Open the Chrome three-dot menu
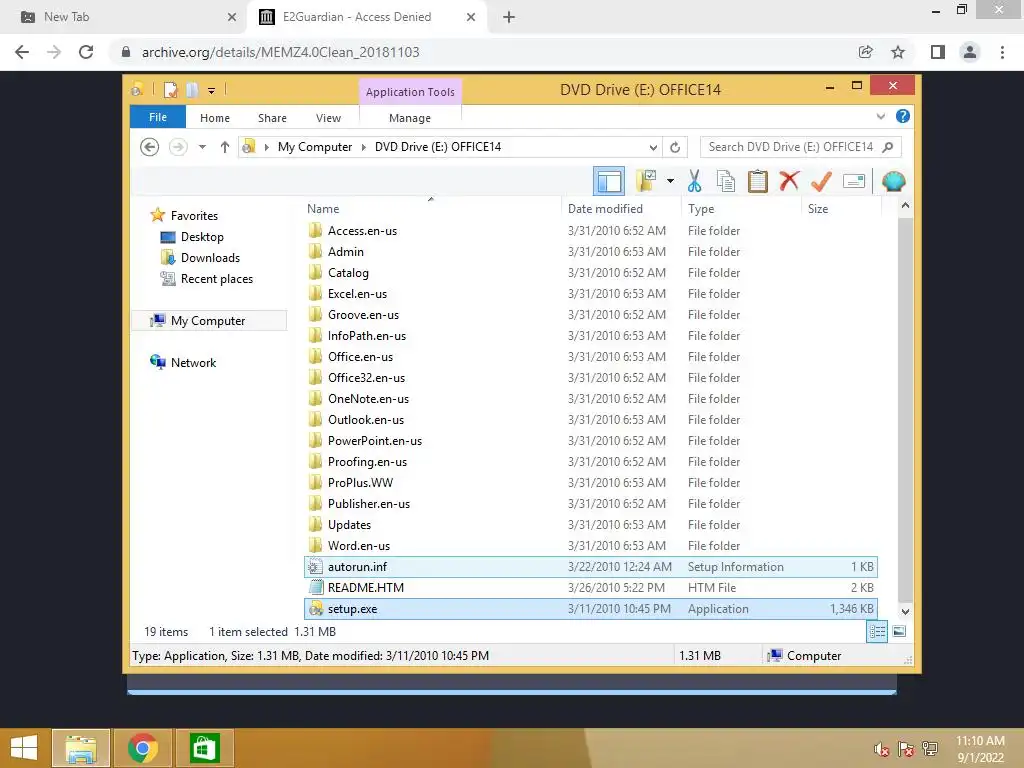The height and width of the screenshot is (768, 1024). (1002, 52)
